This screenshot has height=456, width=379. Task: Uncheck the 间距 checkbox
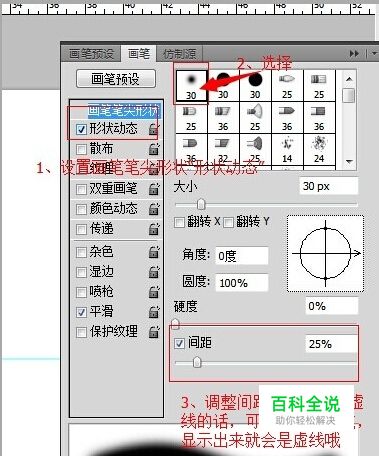[180, 343]
